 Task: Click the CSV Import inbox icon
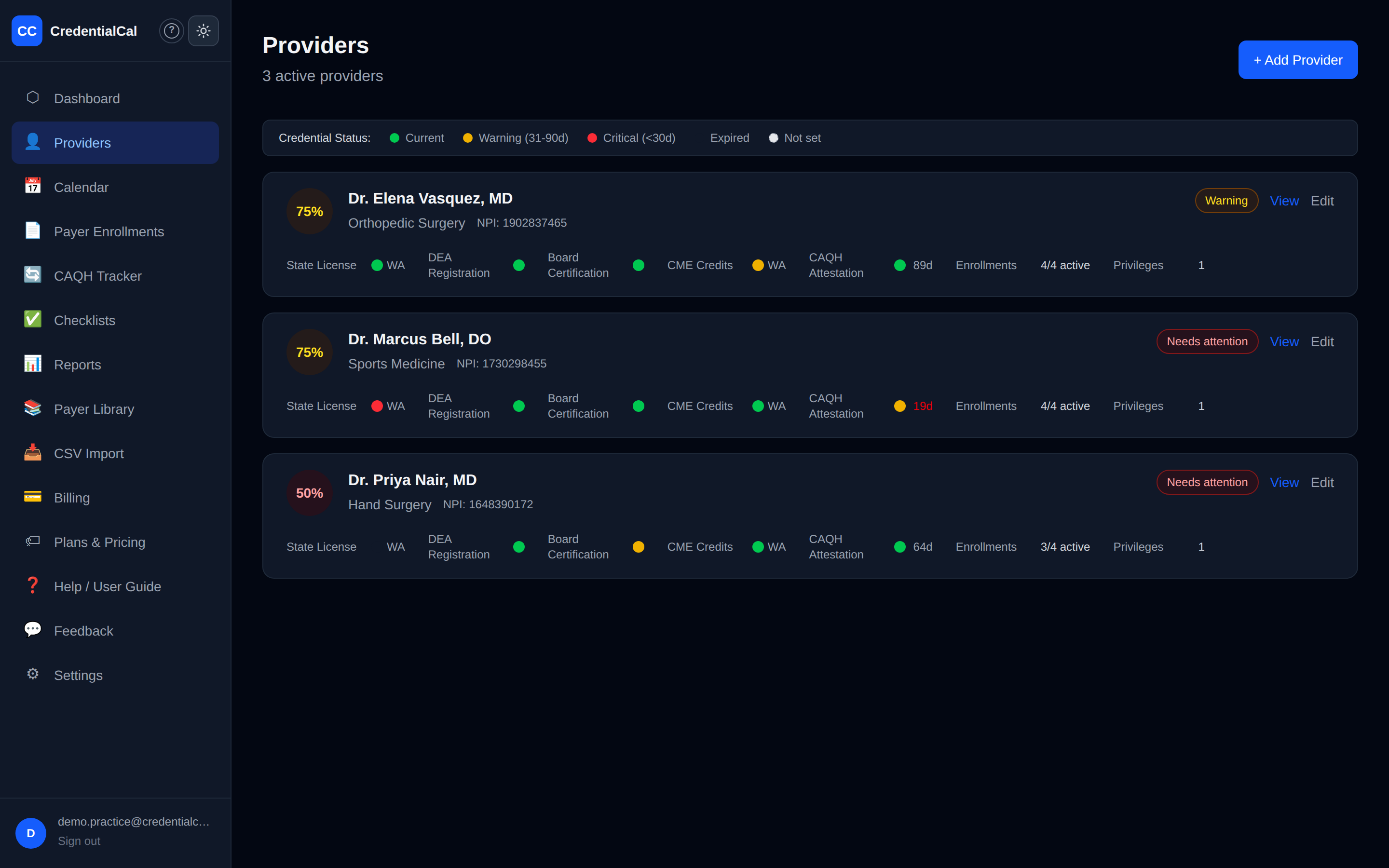click(x=33, y=452)
